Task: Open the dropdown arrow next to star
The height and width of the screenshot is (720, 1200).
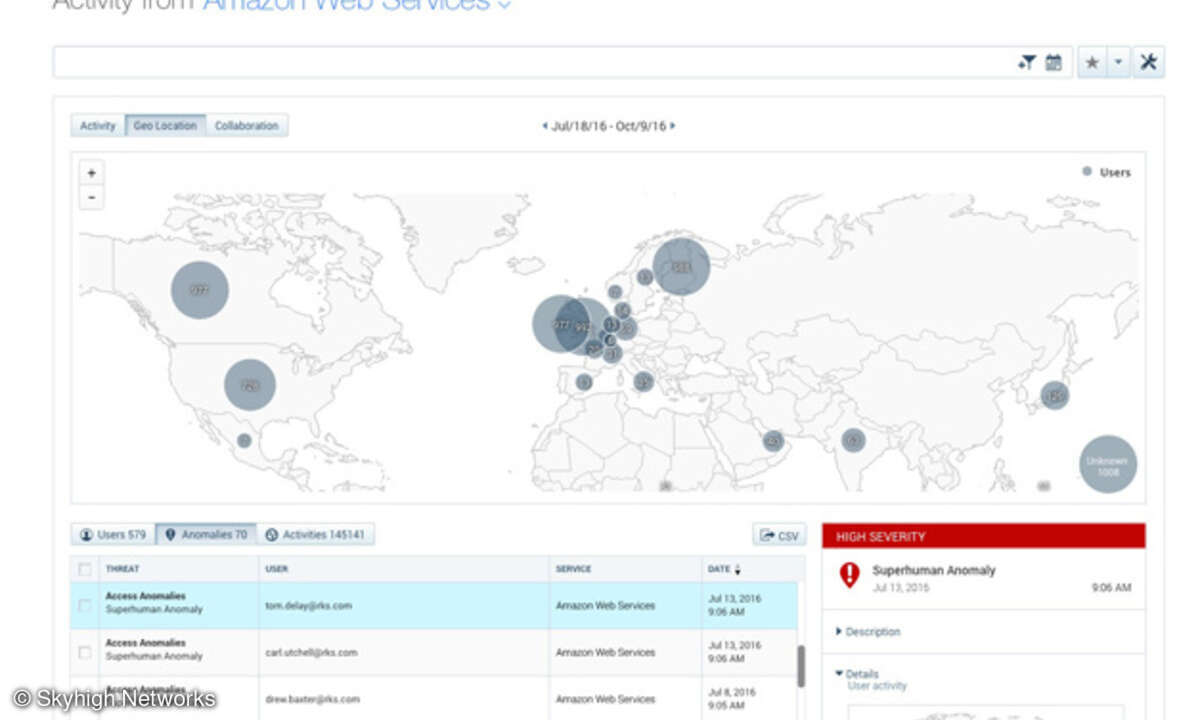Action: click(1118, 63)
